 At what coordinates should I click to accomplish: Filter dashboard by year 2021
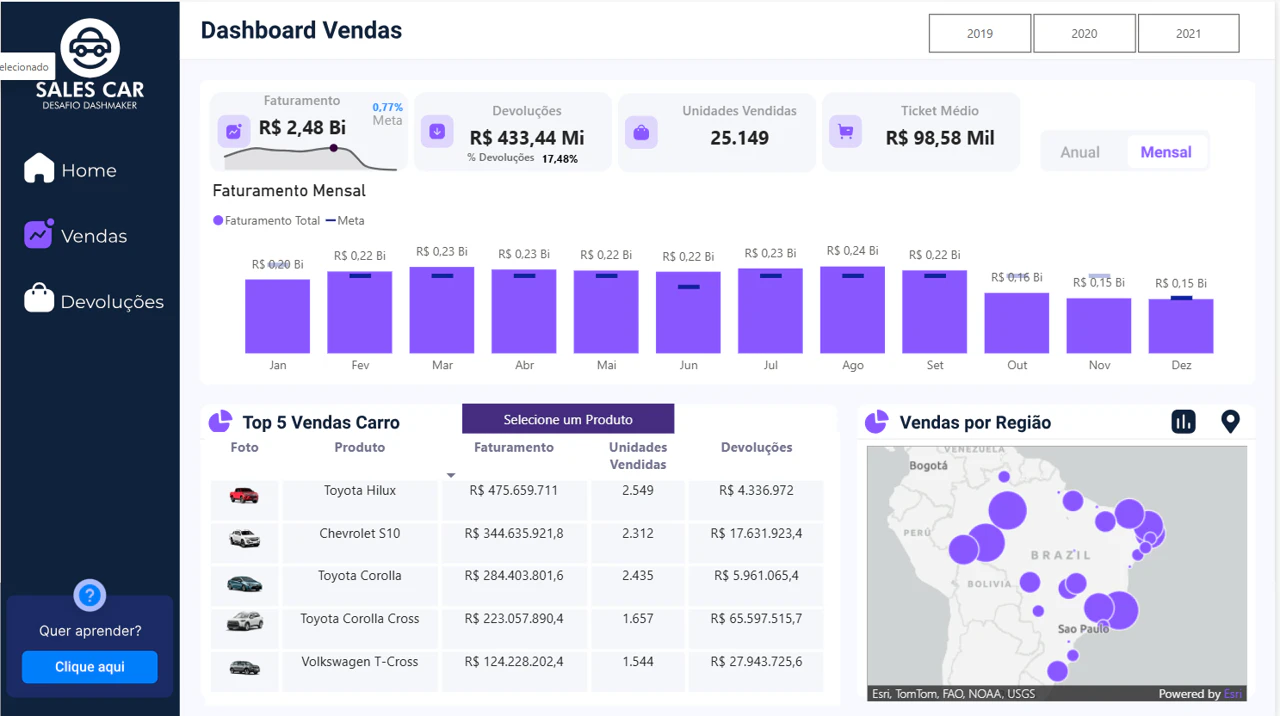[x=1189, y=33]
